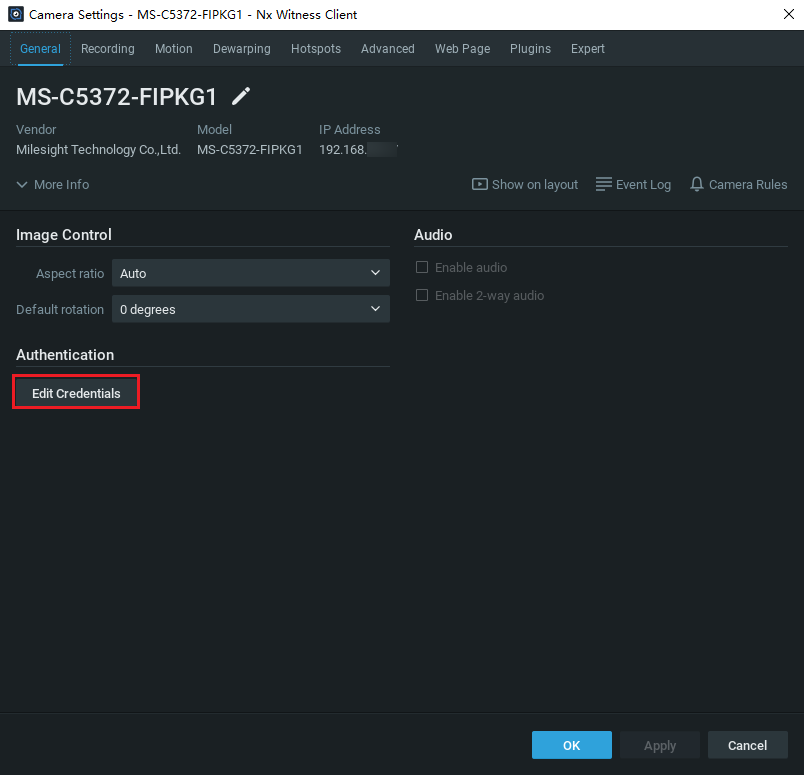The height and width of the screenshot is (775, 804).
Task: Open the Aspect ratio dropdown
Action: point(251,273)
